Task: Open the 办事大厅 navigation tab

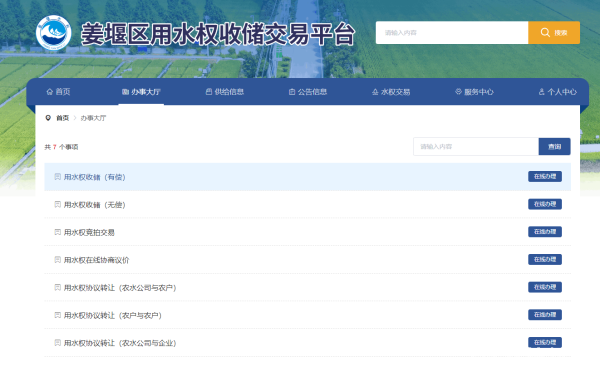Action: 141,92
